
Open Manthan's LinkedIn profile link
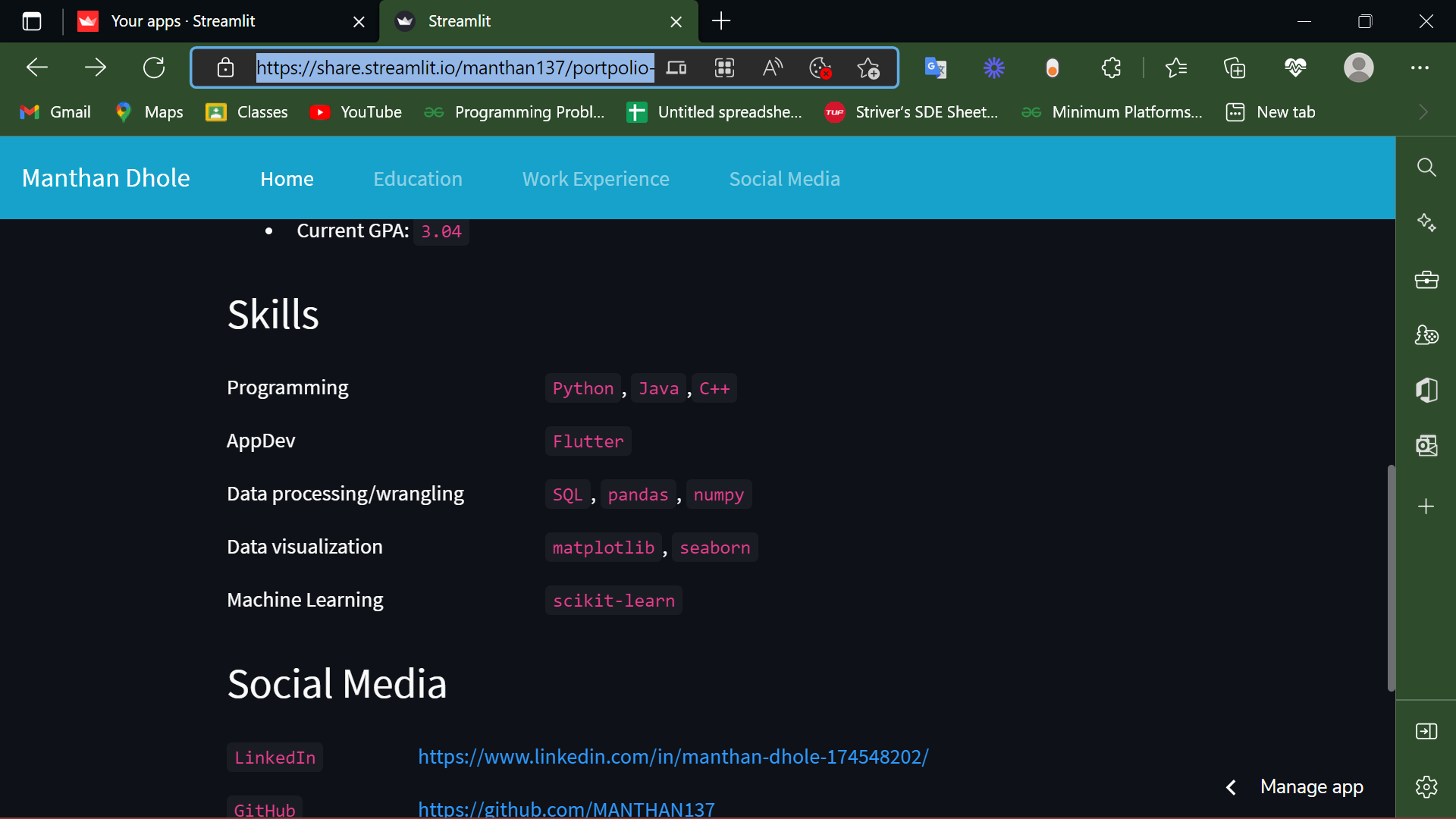[672, 756]
